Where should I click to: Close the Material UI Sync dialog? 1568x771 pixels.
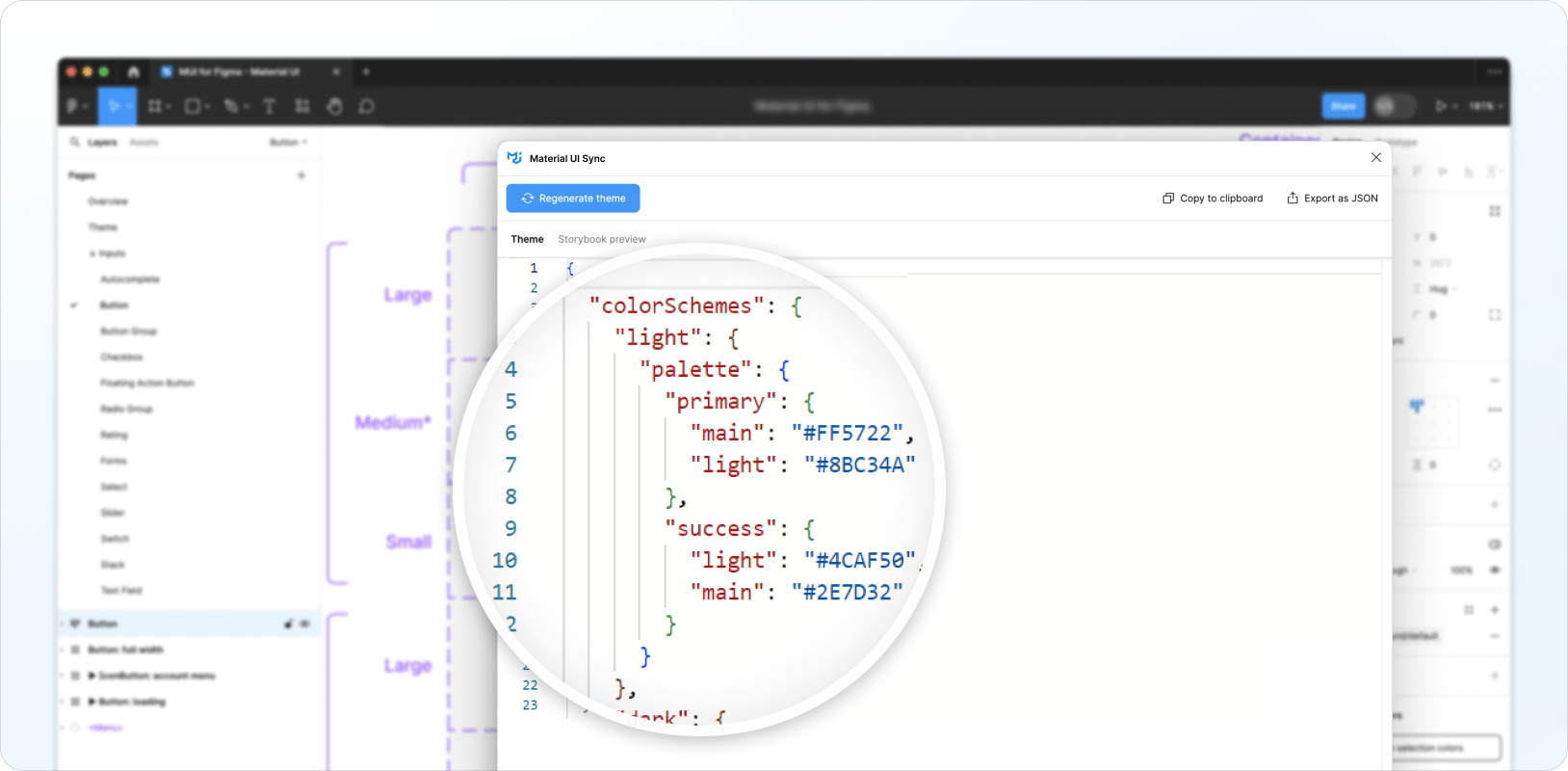coord(1375,158)
